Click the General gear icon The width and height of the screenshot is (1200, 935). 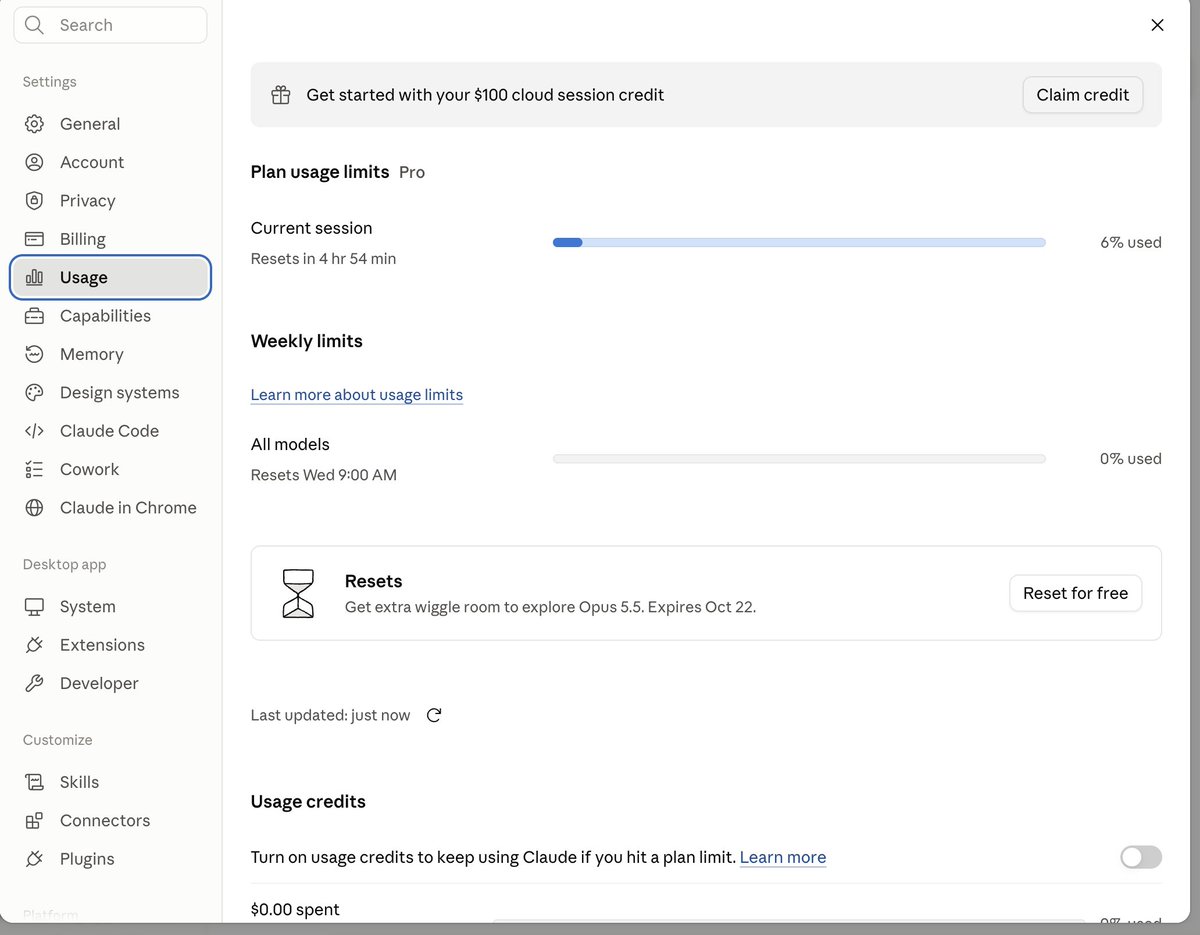34,124
